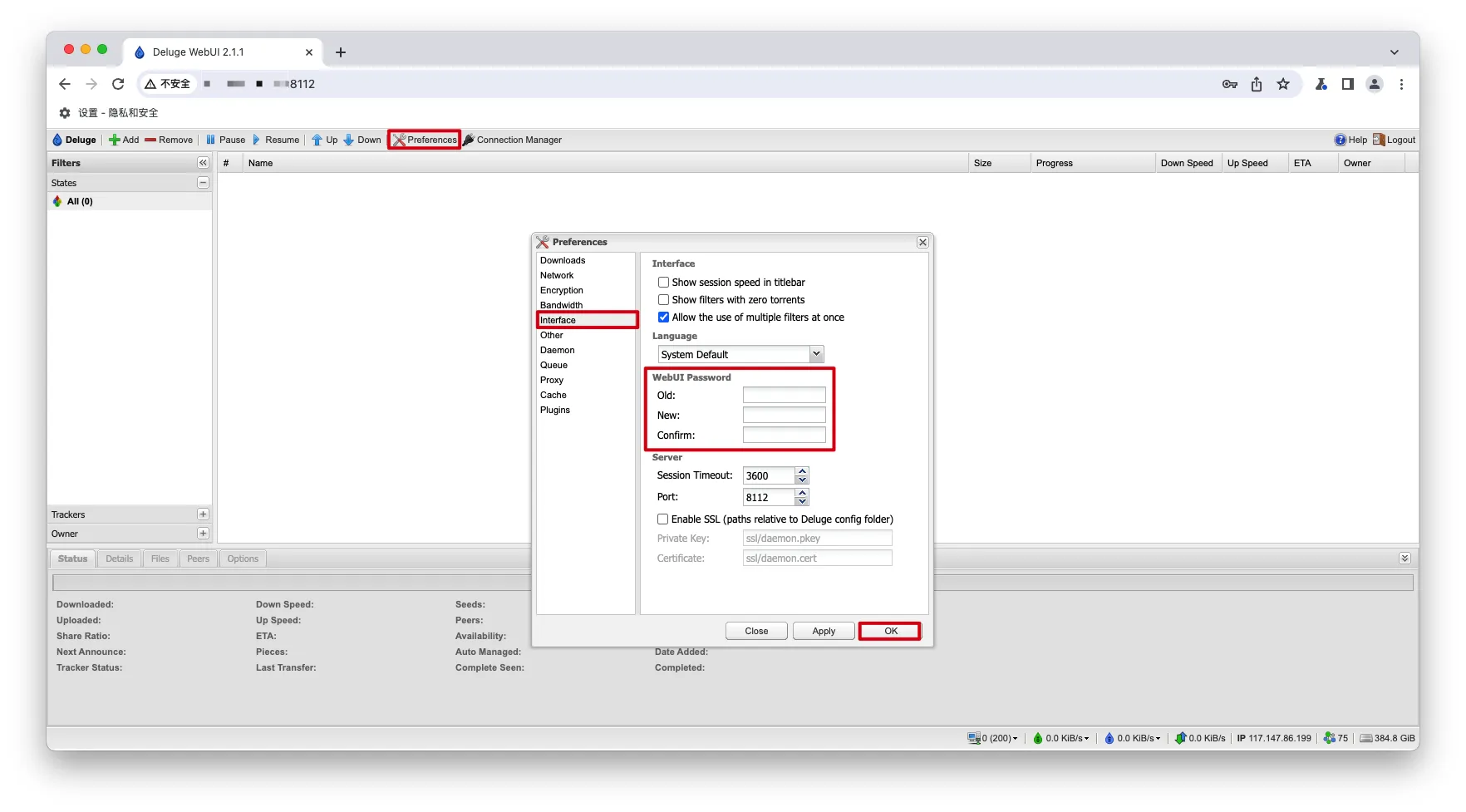Select All (0) state filter

pos(129,201)
